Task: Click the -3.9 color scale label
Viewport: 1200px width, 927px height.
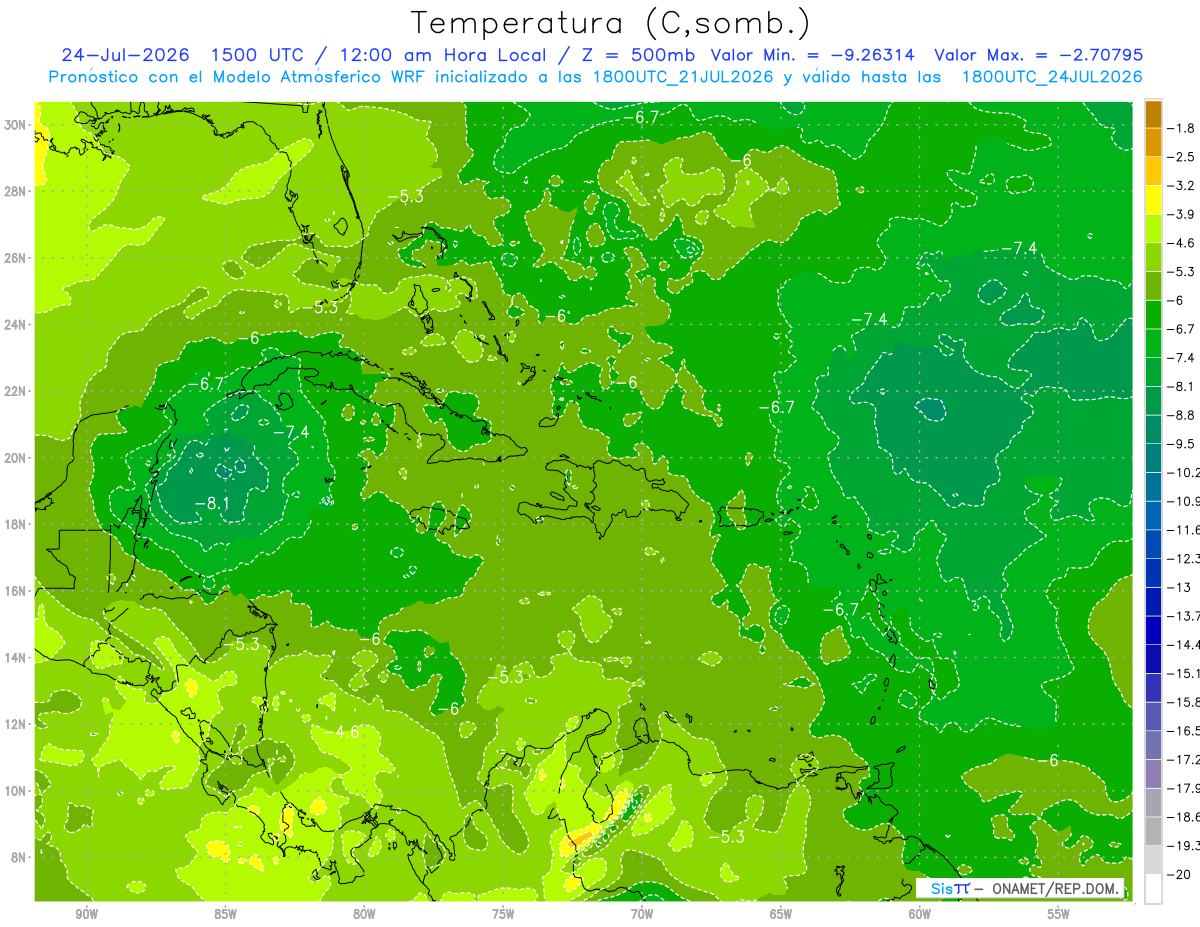Action: [x=1182, y=214]
